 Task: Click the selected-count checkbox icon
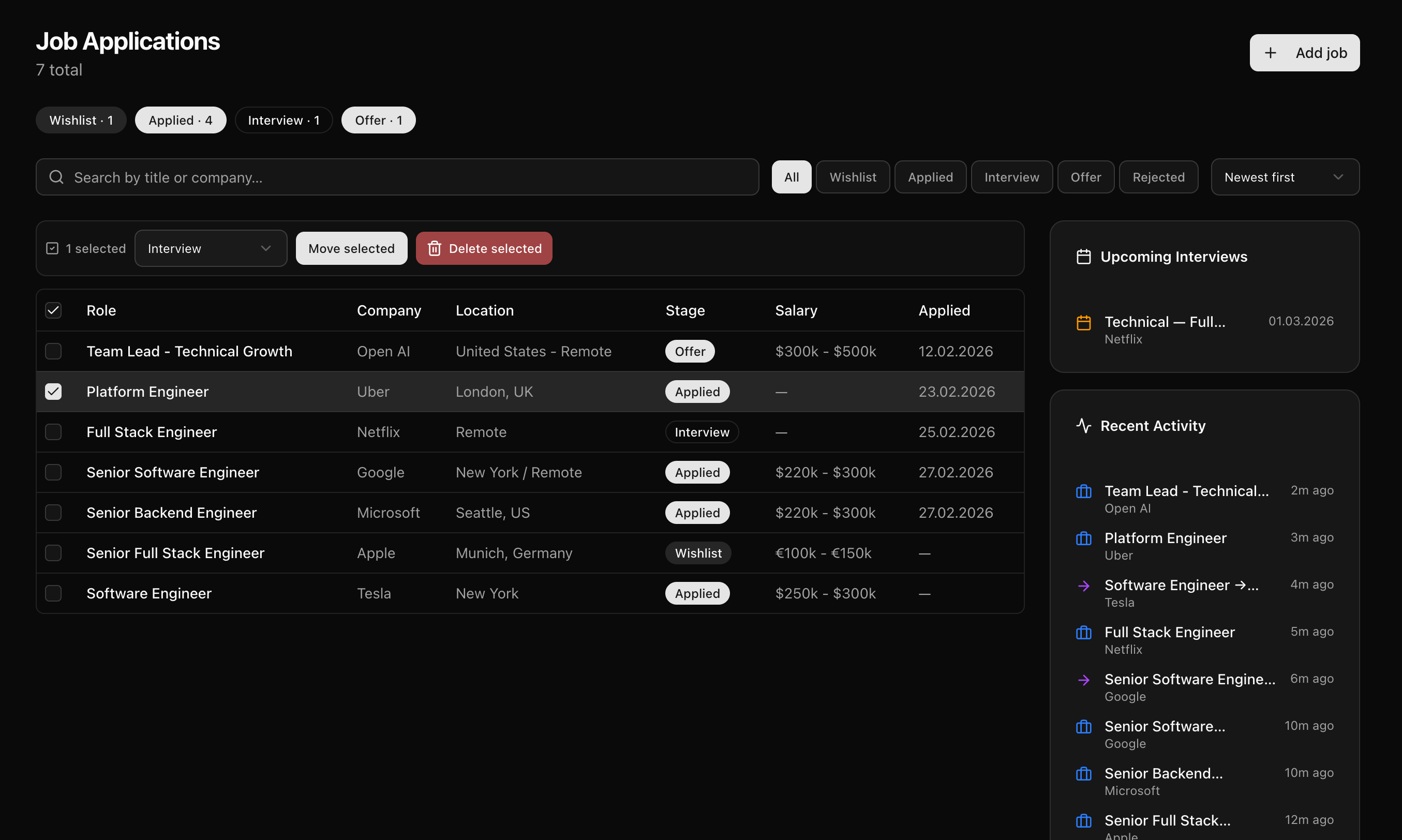52,248
